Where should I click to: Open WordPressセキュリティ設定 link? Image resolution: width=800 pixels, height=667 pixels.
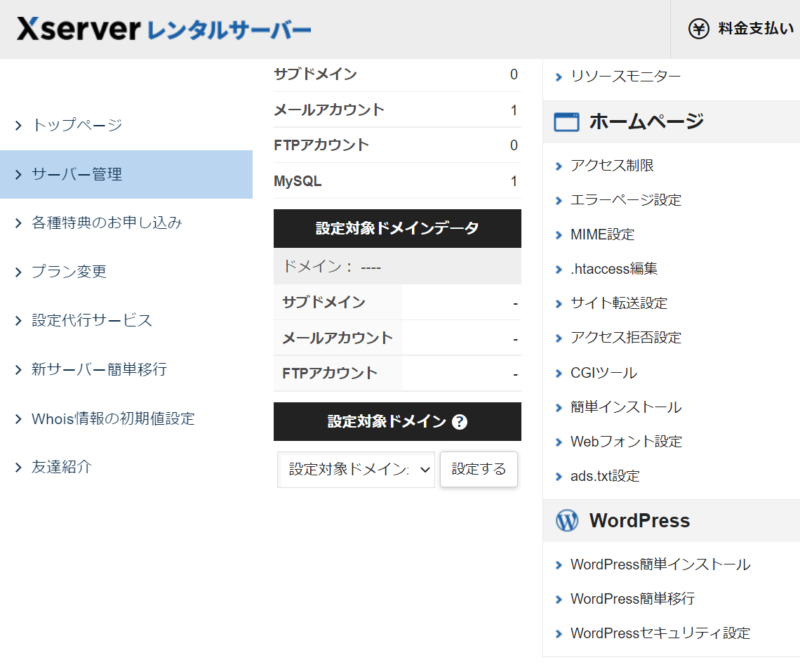click(x=660, y=633)
